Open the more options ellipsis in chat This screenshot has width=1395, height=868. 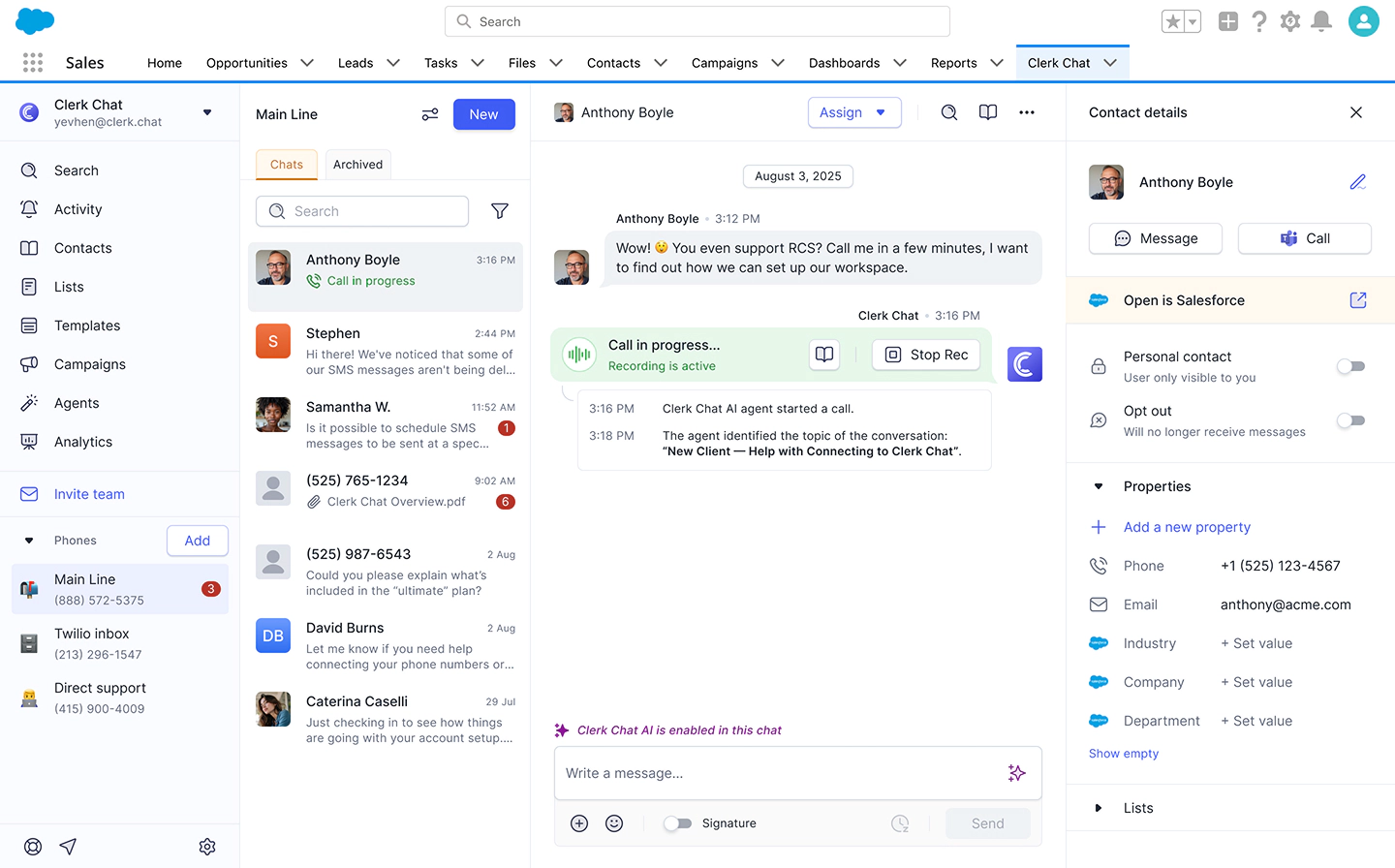coord(1027,112)
